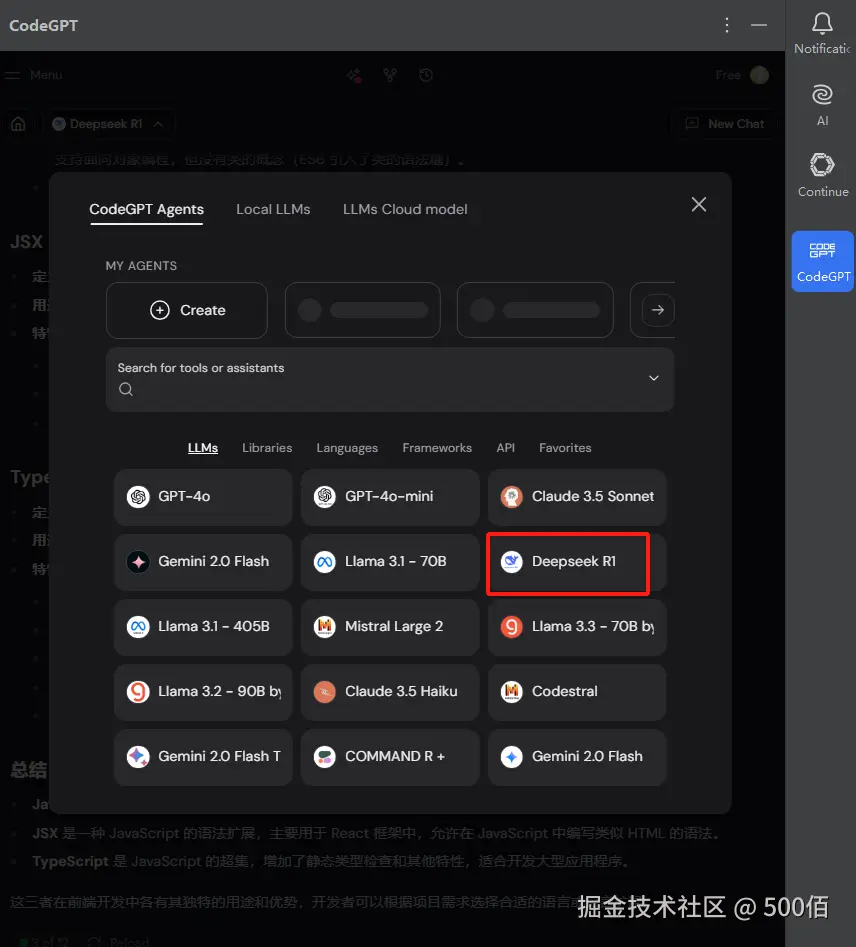Click the Gemini 2.0 Flash star icon in second row
The image size is (856, 947).
(x=138, y=562)
